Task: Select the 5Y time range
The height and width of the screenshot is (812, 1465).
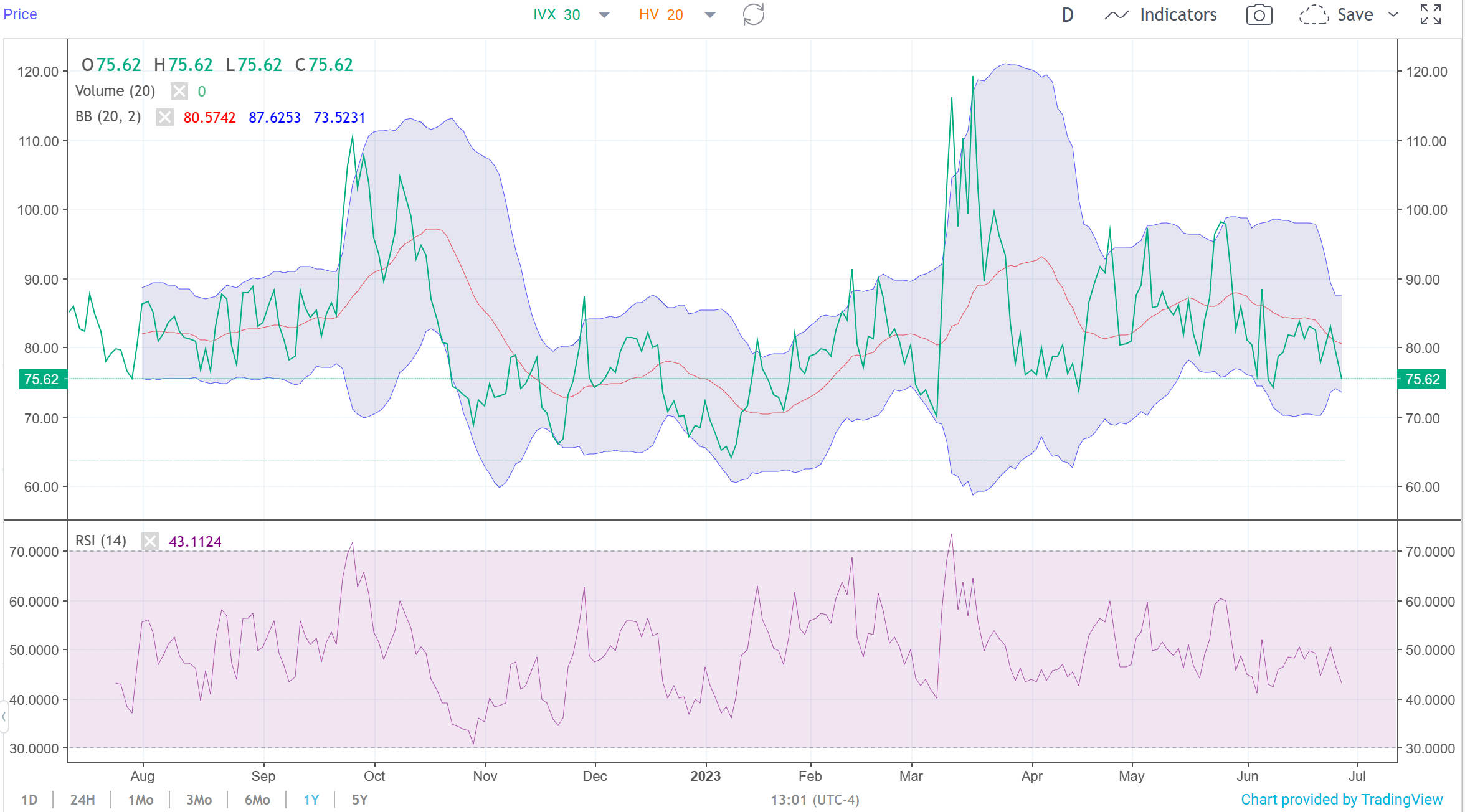Action: click(x=360, y=800)
